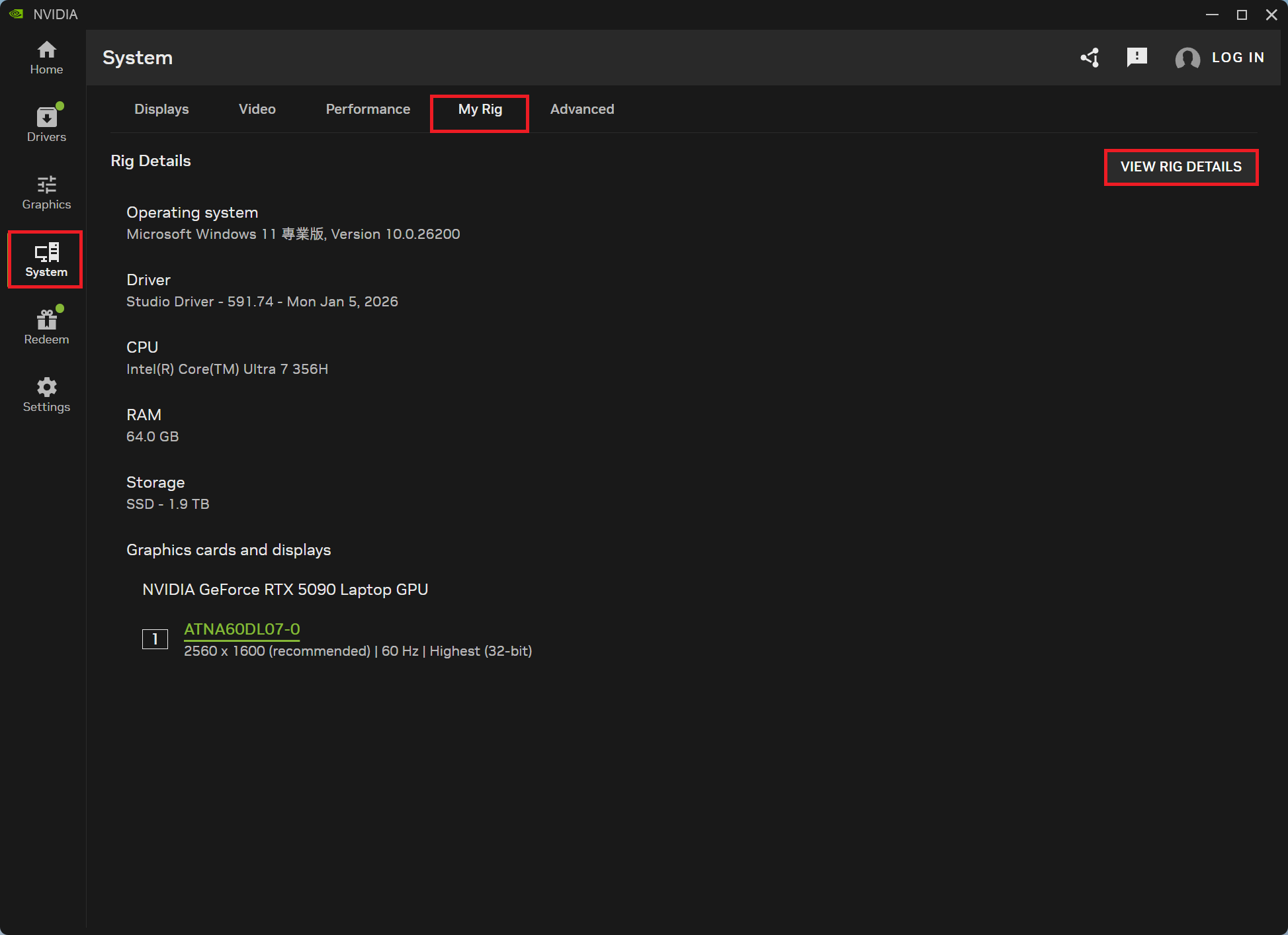Image resolution: width=1288 pixels, height=935 pixels.
Task: Click the Microsoft Windows 11 version text
Action: (293, 234)
